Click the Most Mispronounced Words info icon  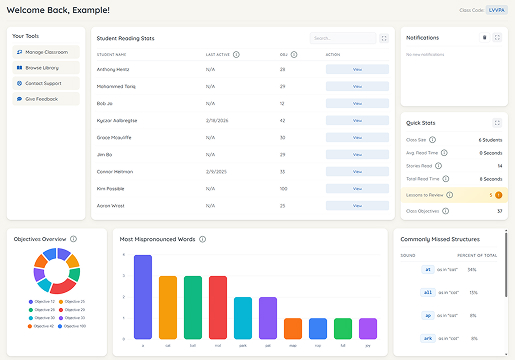point(202,239)
